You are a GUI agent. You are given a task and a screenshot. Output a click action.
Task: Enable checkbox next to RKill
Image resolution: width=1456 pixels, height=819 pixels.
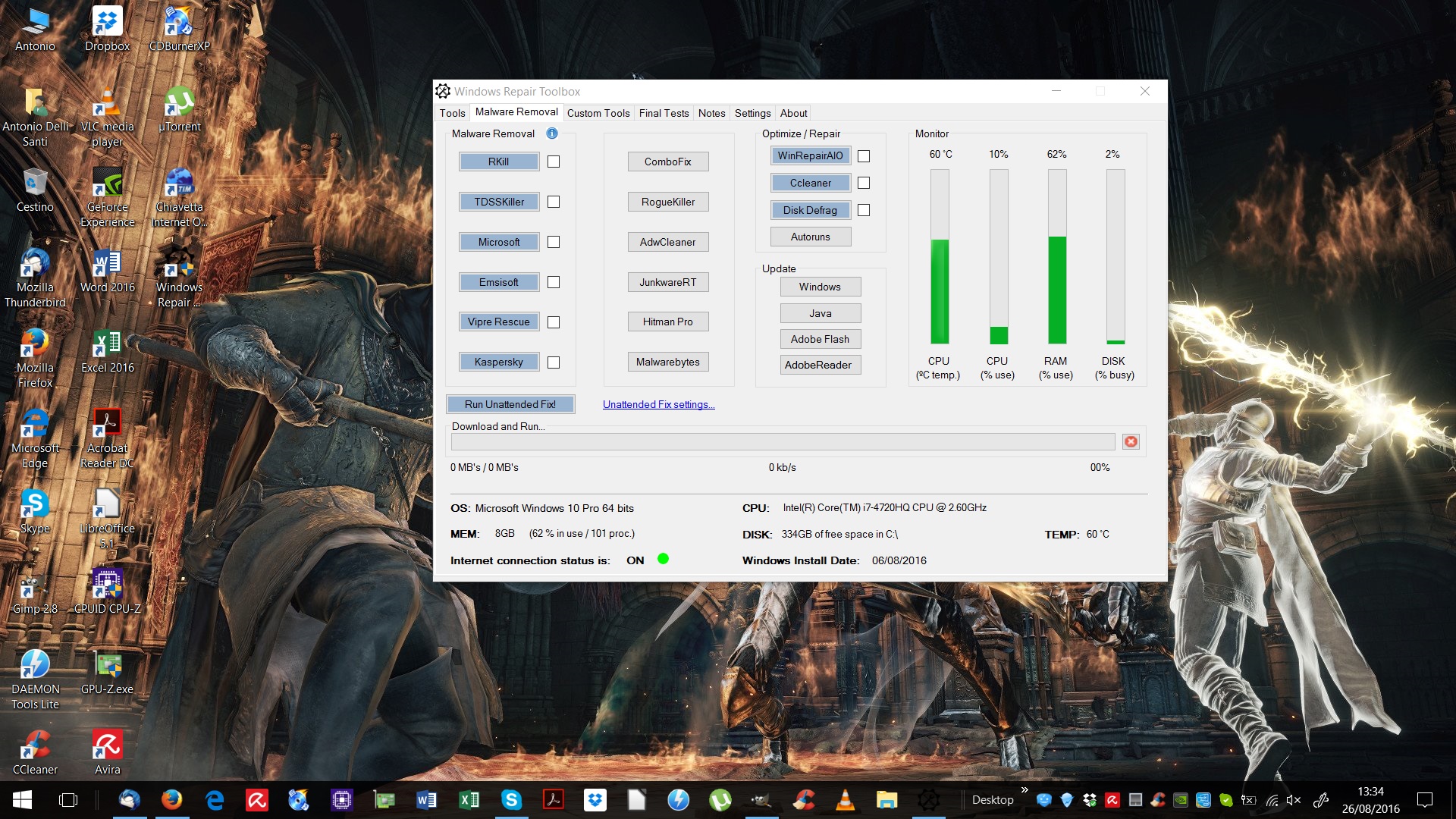tap(554, 161)
